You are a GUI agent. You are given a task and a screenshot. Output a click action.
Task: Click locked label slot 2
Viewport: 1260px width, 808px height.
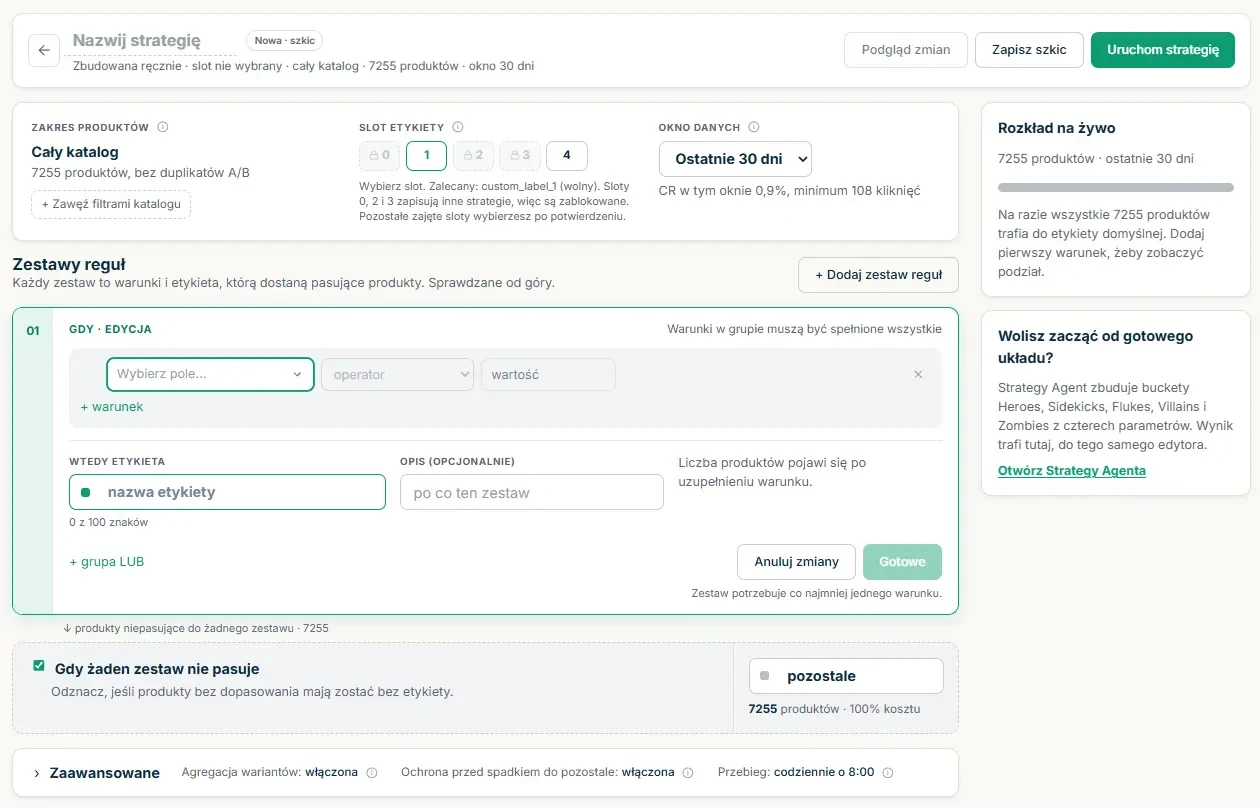(x=473, y=156)
